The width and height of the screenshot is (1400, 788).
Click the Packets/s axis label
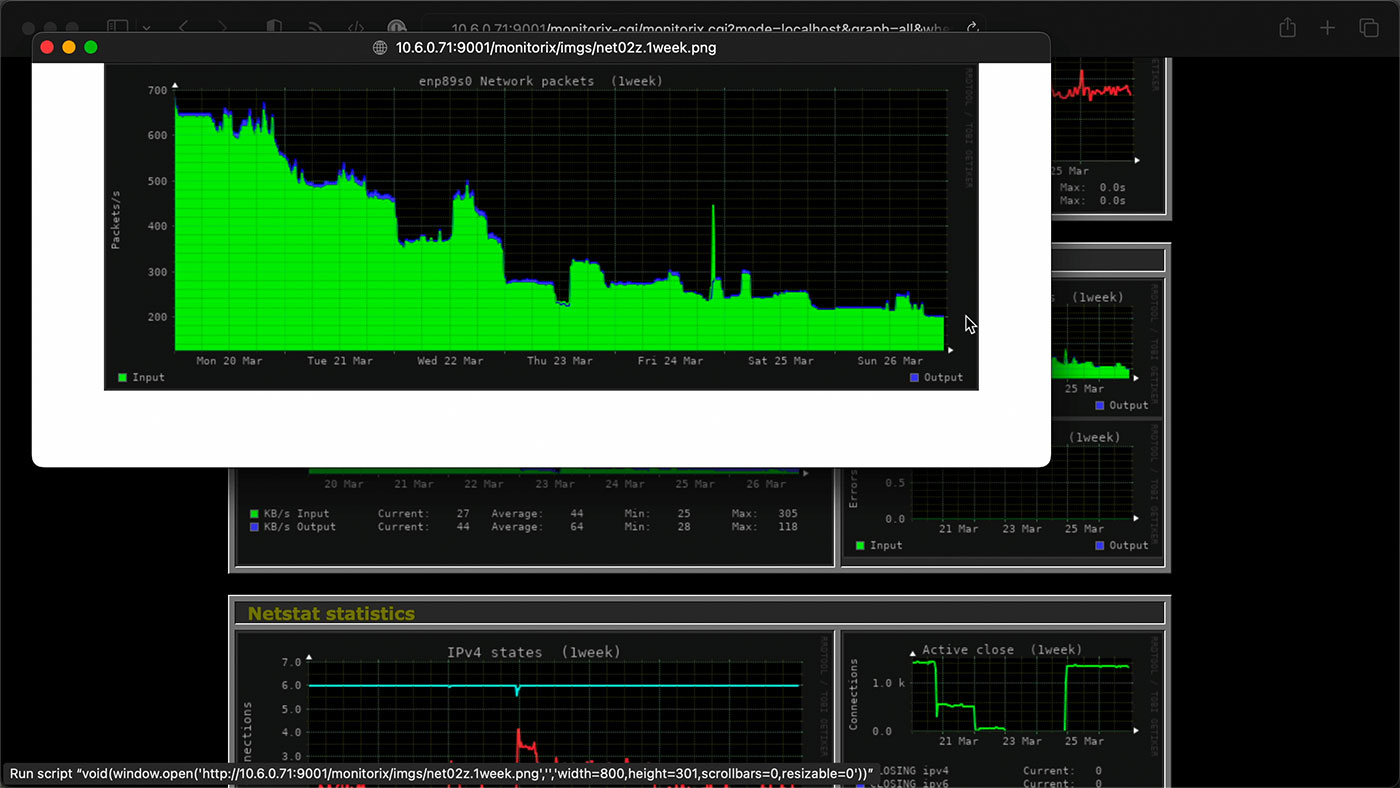pyautogui.click(x=116, y=219)
